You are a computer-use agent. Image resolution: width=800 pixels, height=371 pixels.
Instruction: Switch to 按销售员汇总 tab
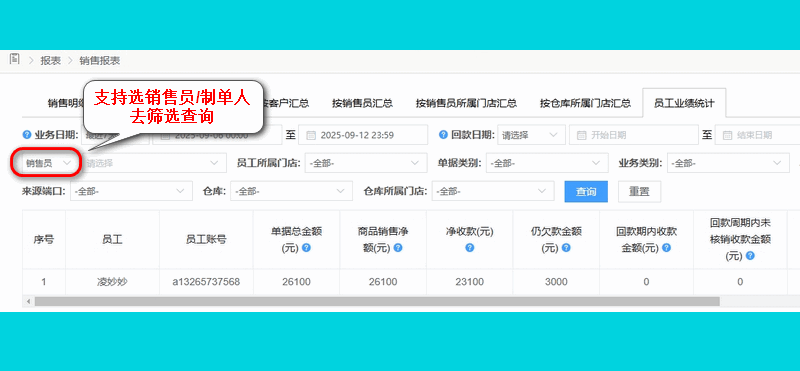click(x=362, y=103)
